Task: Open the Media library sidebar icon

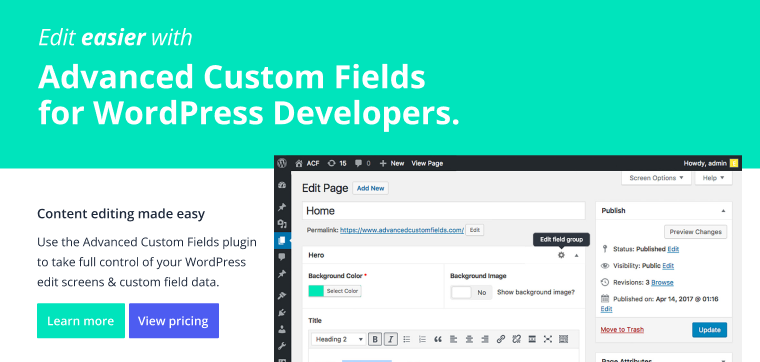Action: pos(282,223)
